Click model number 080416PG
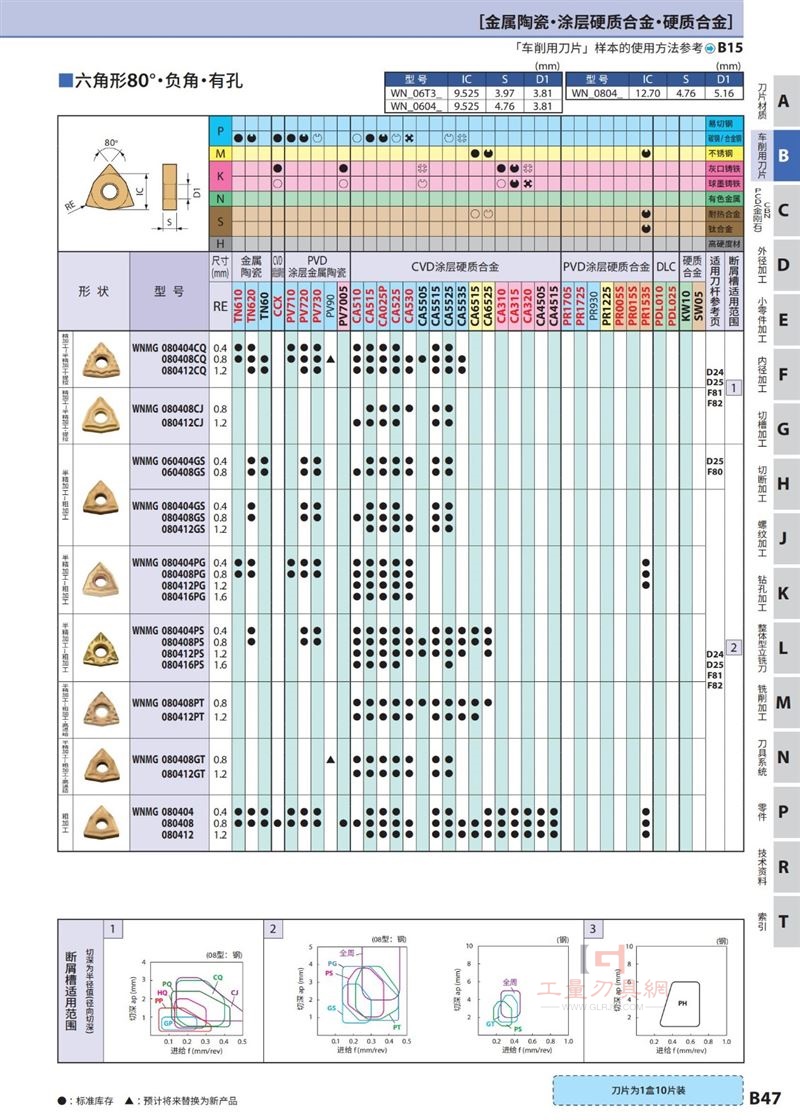The image size is (800, 1120). tap(183, 596)
